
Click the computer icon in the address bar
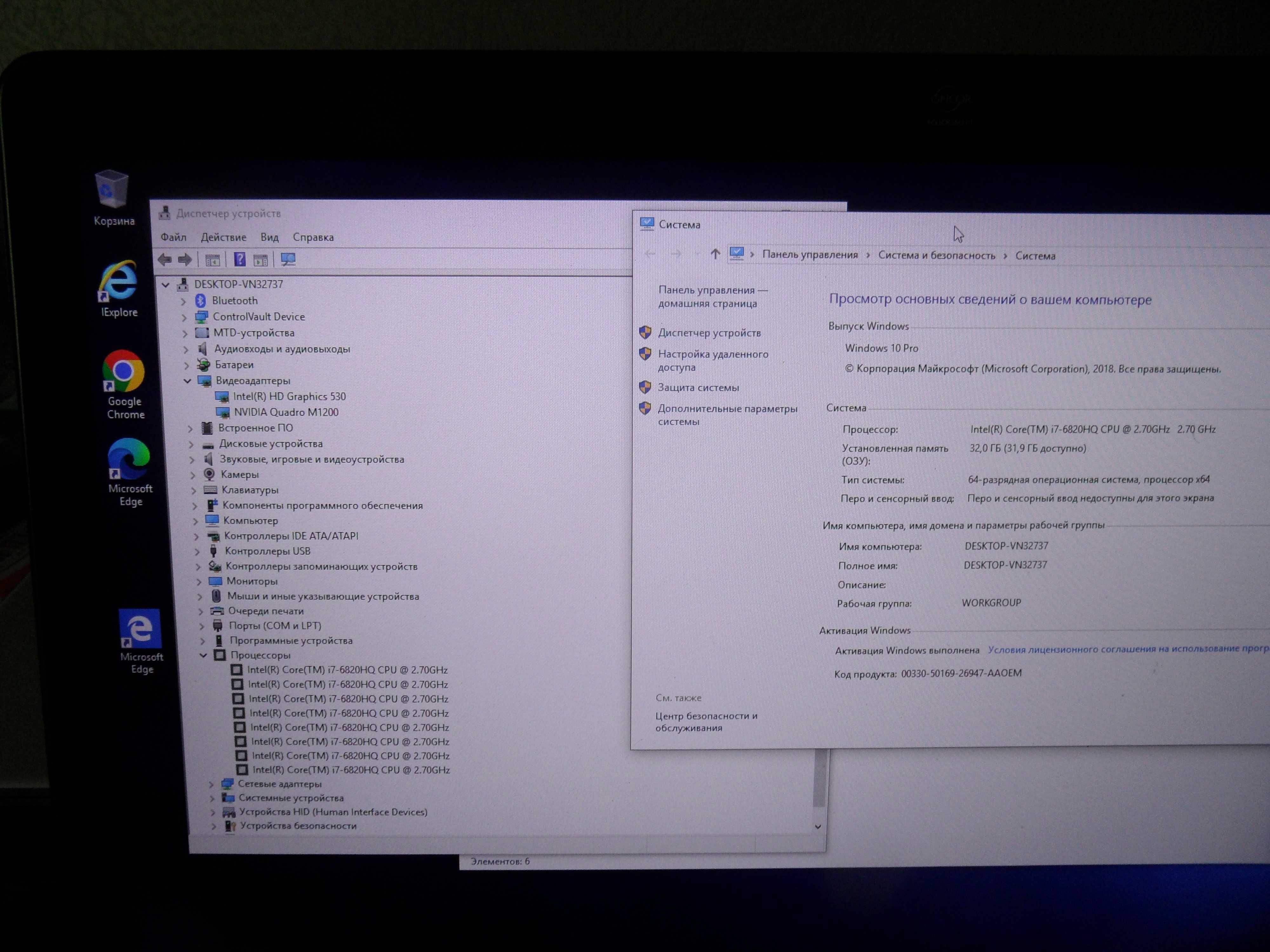pos(736,253)
